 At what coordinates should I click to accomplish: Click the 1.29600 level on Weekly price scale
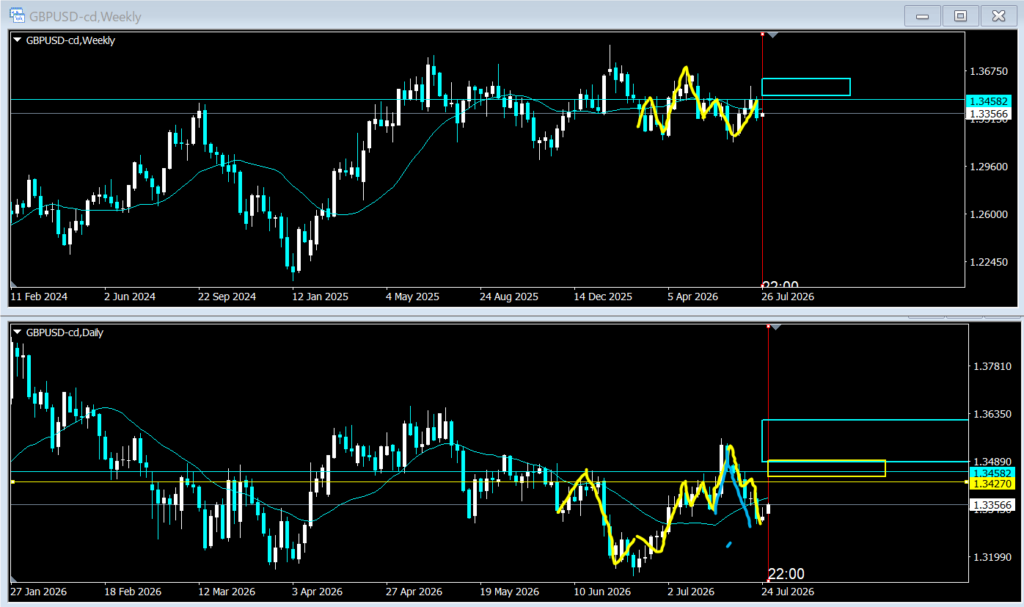[989, 167]
